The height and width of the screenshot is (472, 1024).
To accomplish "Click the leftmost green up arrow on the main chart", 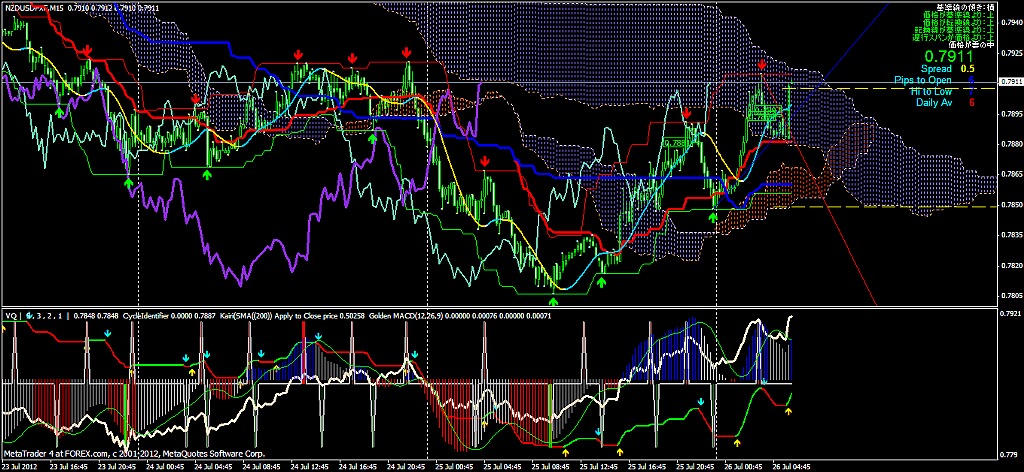I will tap(60, 113).
